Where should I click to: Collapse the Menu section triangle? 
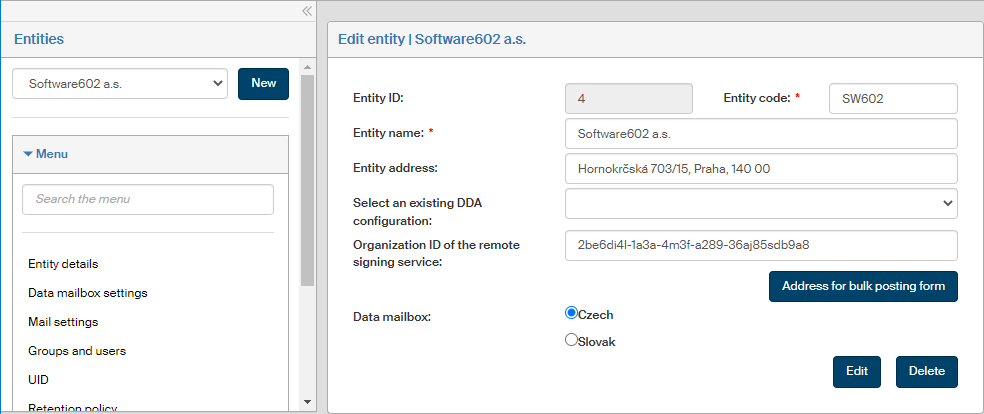tap(28, 154)
